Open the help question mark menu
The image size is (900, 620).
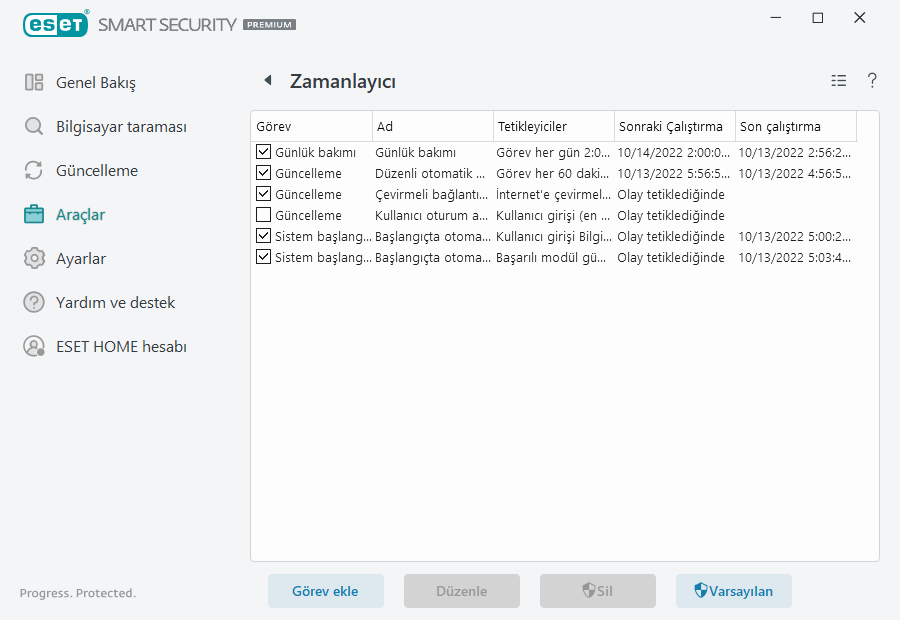click(x=872, y=81)
